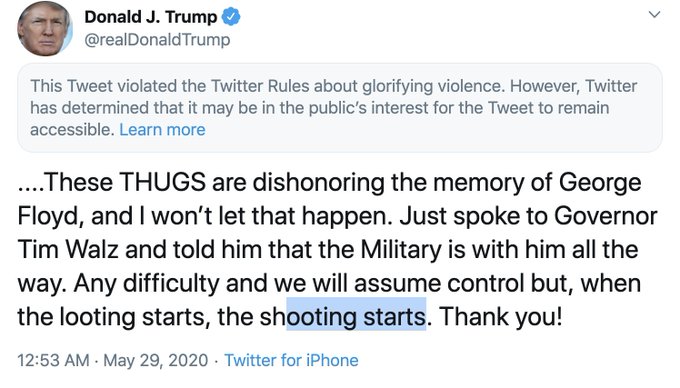Click the Donald J. Trump display name
The width and height of the screenshot is (680, 388).
point(150,17)
